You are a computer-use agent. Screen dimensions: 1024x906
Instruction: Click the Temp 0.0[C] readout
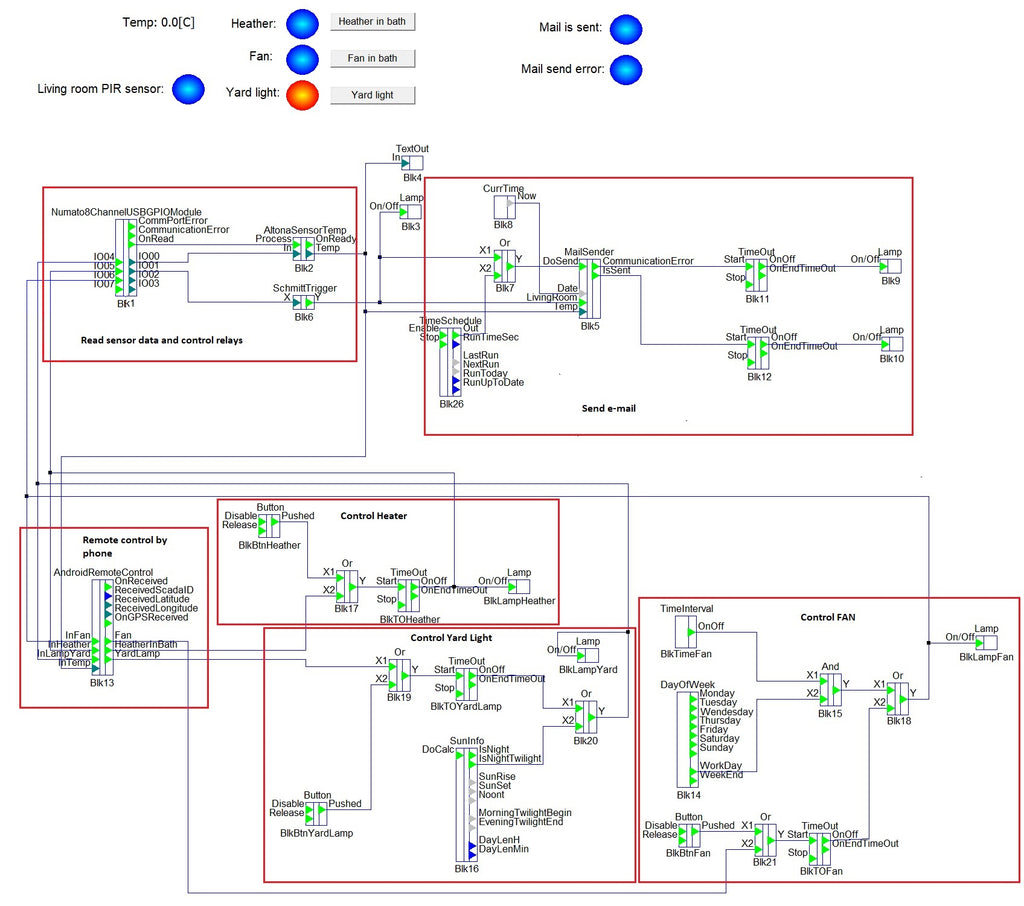coord(158,22)
